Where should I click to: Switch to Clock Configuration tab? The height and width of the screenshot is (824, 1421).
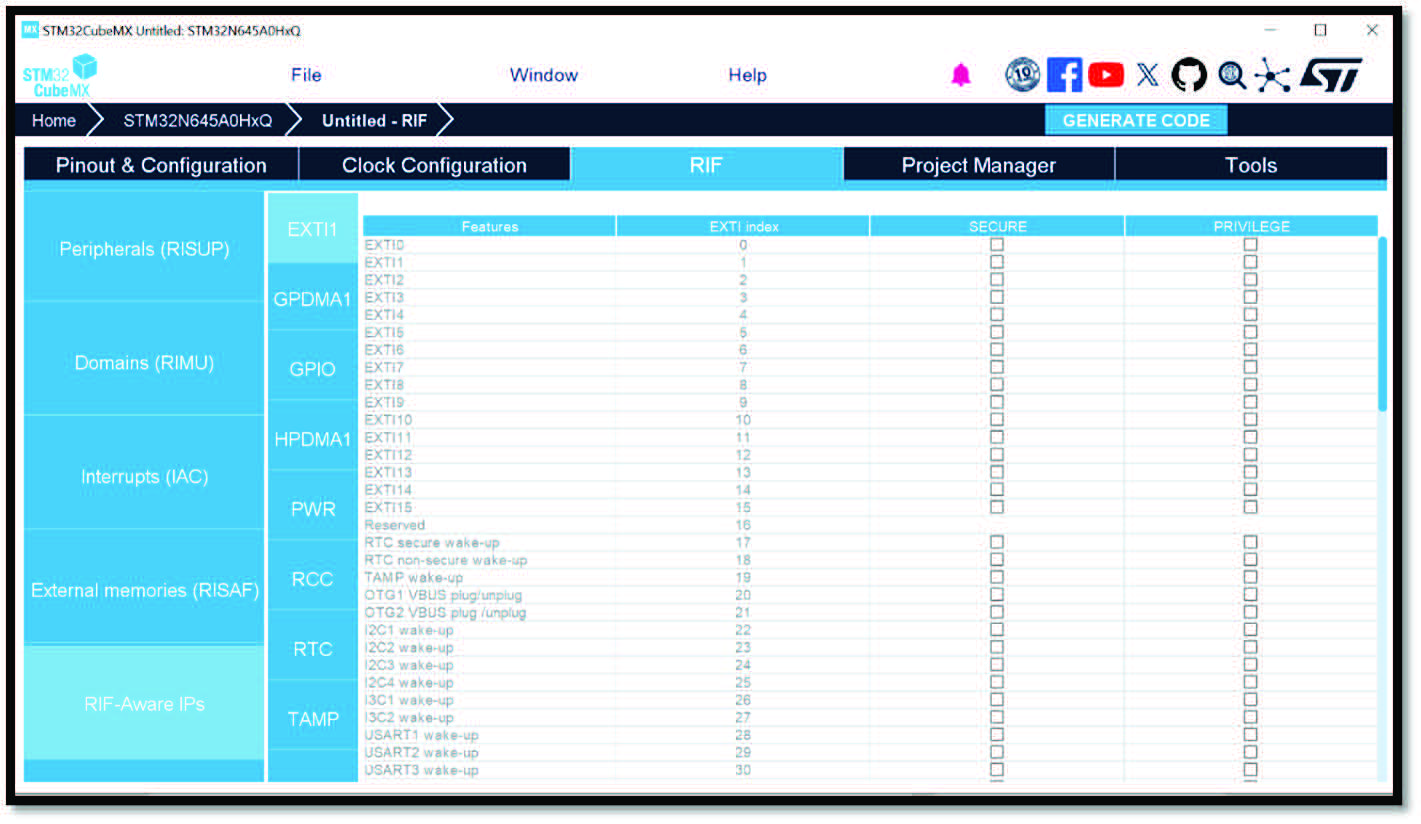click(x=434, y=166)
